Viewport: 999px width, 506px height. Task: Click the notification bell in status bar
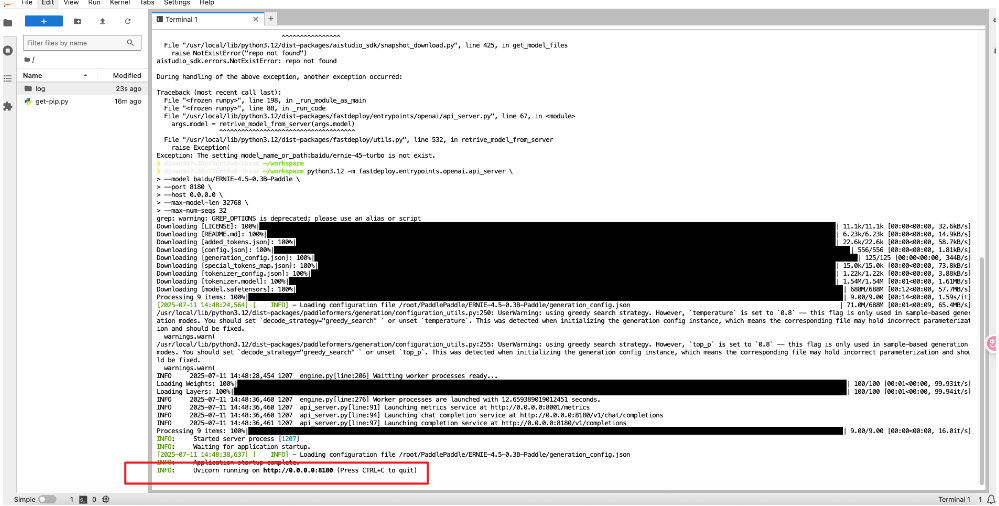[x=990, y=500]
